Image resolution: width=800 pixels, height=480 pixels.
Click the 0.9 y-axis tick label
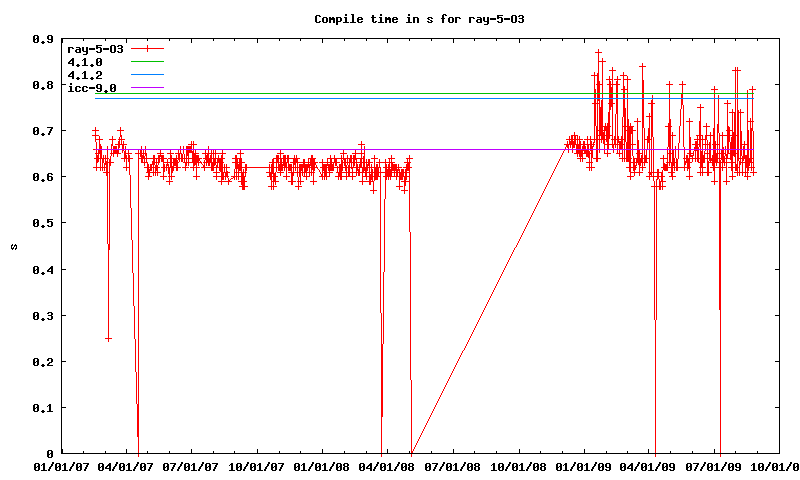[42, 39]
